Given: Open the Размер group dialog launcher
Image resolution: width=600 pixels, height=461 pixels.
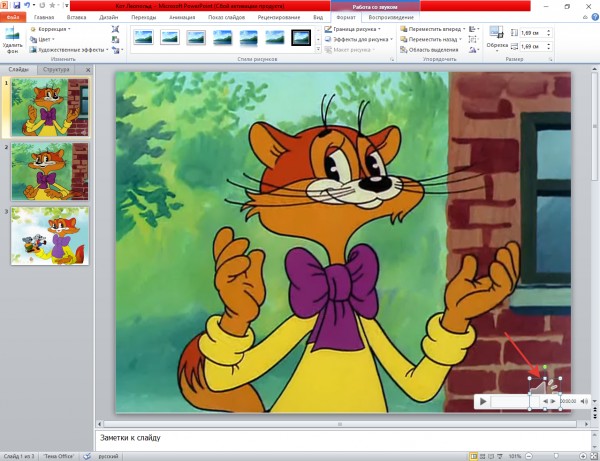Looking at the screenshot, I should tap(550, 60).
